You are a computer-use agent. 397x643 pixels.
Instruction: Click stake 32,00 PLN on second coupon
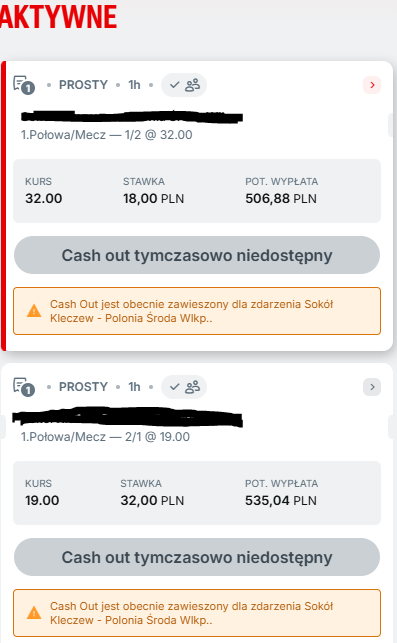point(152,501)
